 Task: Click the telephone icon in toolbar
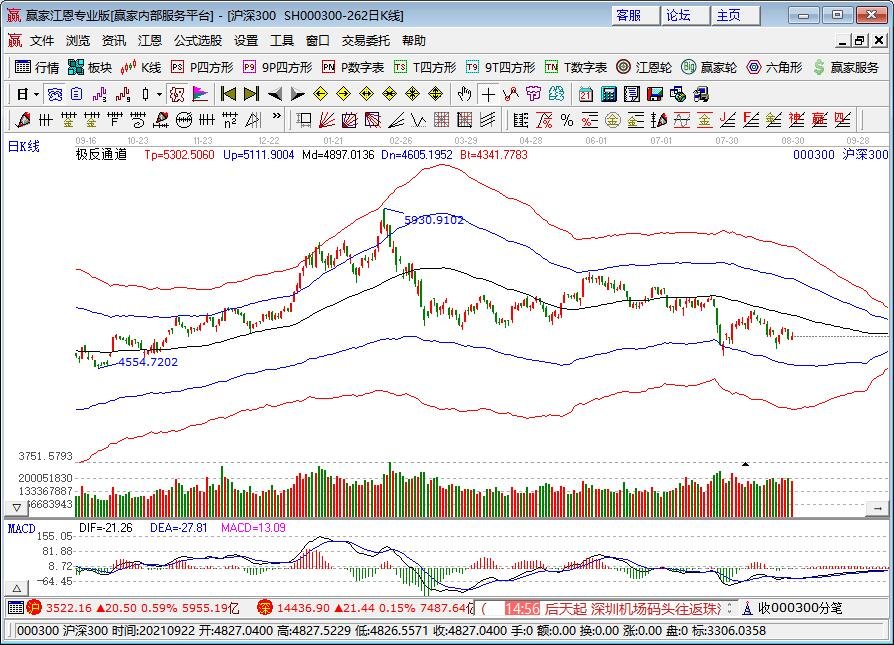coord(55,94)
